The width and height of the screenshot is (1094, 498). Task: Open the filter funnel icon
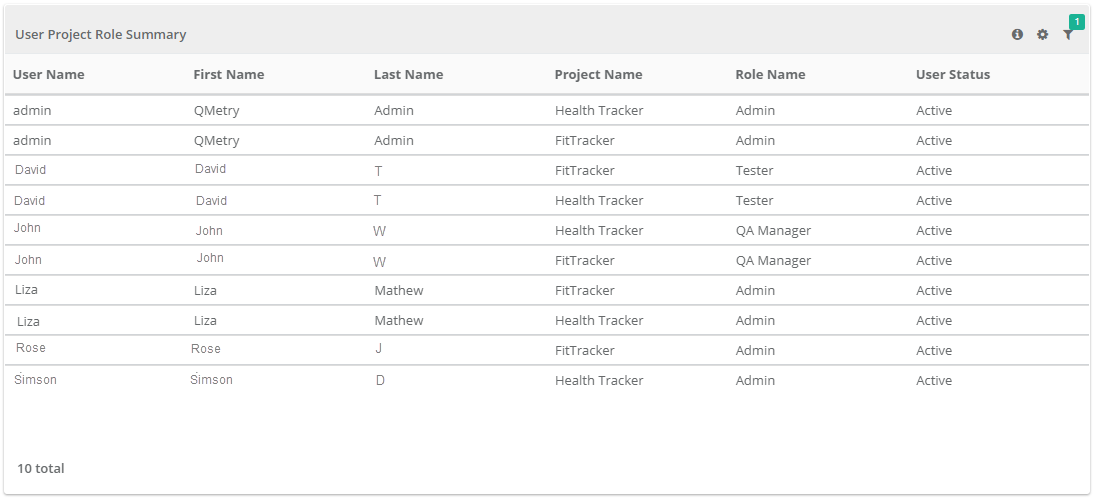tap(1067, 35)
